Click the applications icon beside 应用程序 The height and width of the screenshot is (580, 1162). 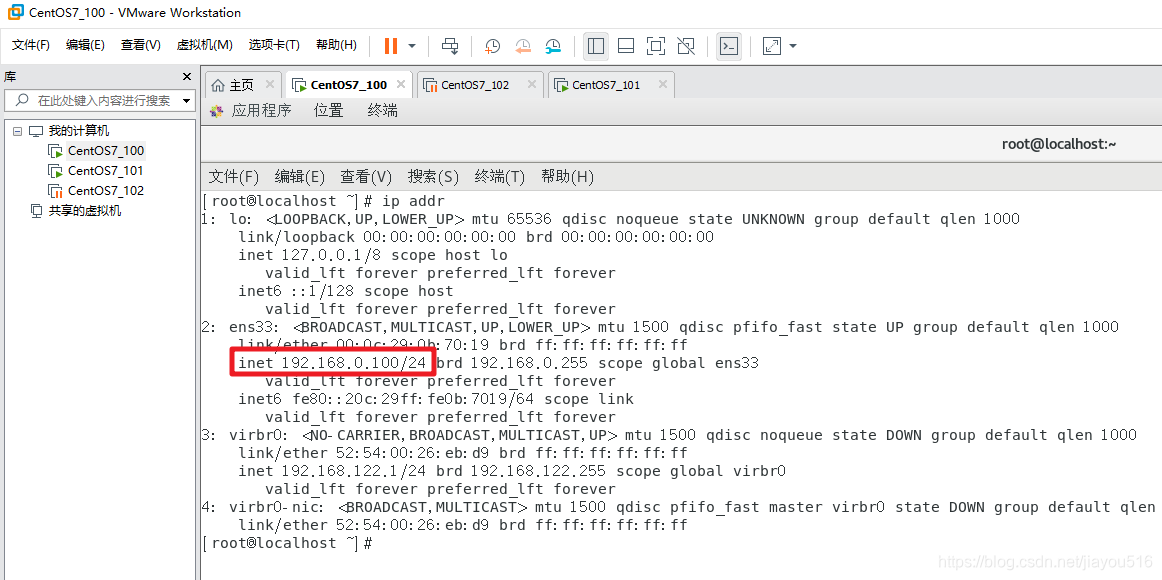pos(216,111)
